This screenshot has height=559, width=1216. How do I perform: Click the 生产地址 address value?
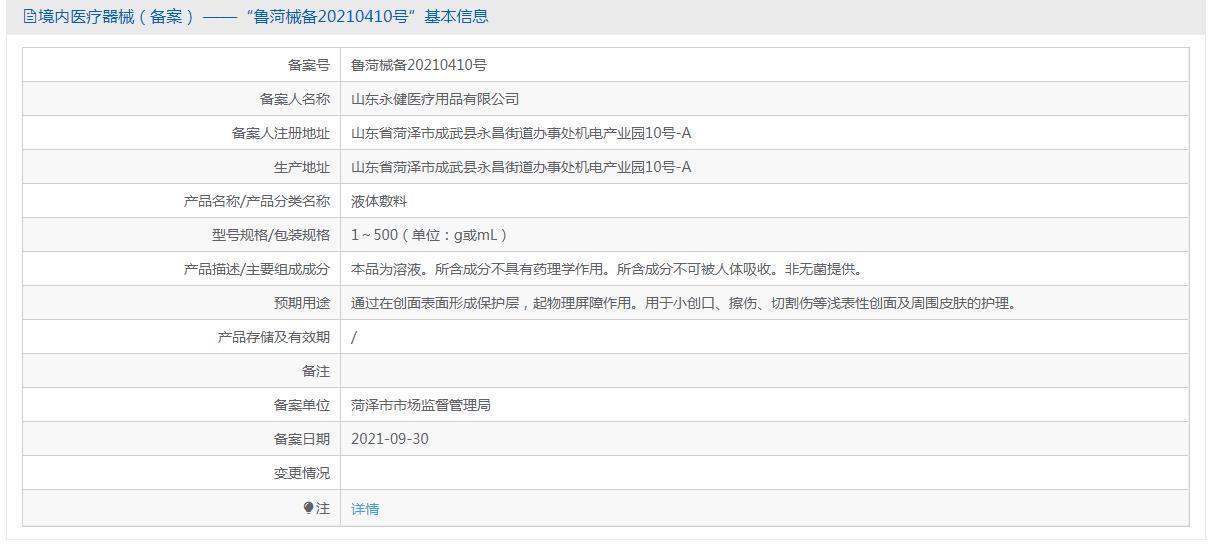coord(521,167)
